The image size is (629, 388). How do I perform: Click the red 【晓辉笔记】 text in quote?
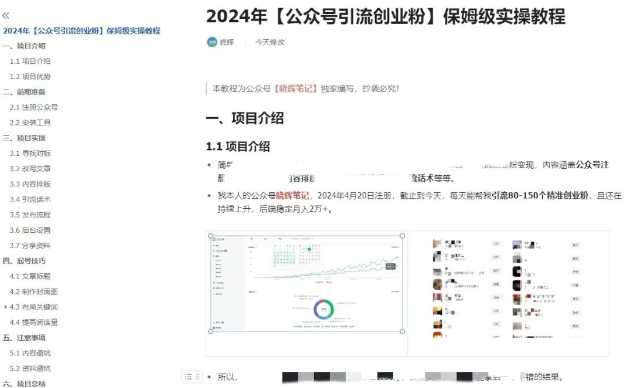coord(296,88)
